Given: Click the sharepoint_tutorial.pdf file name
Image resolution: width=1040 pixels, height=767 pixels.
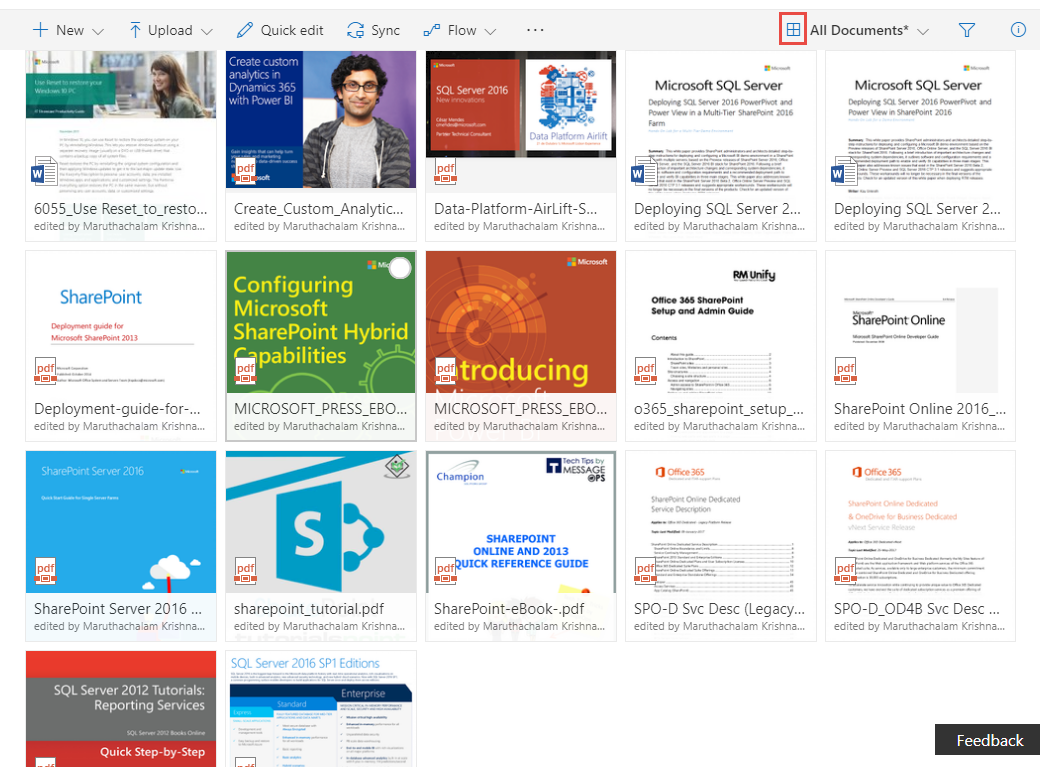Looking at the screenshot, I should pyautogui.click(x=308, y=608).
